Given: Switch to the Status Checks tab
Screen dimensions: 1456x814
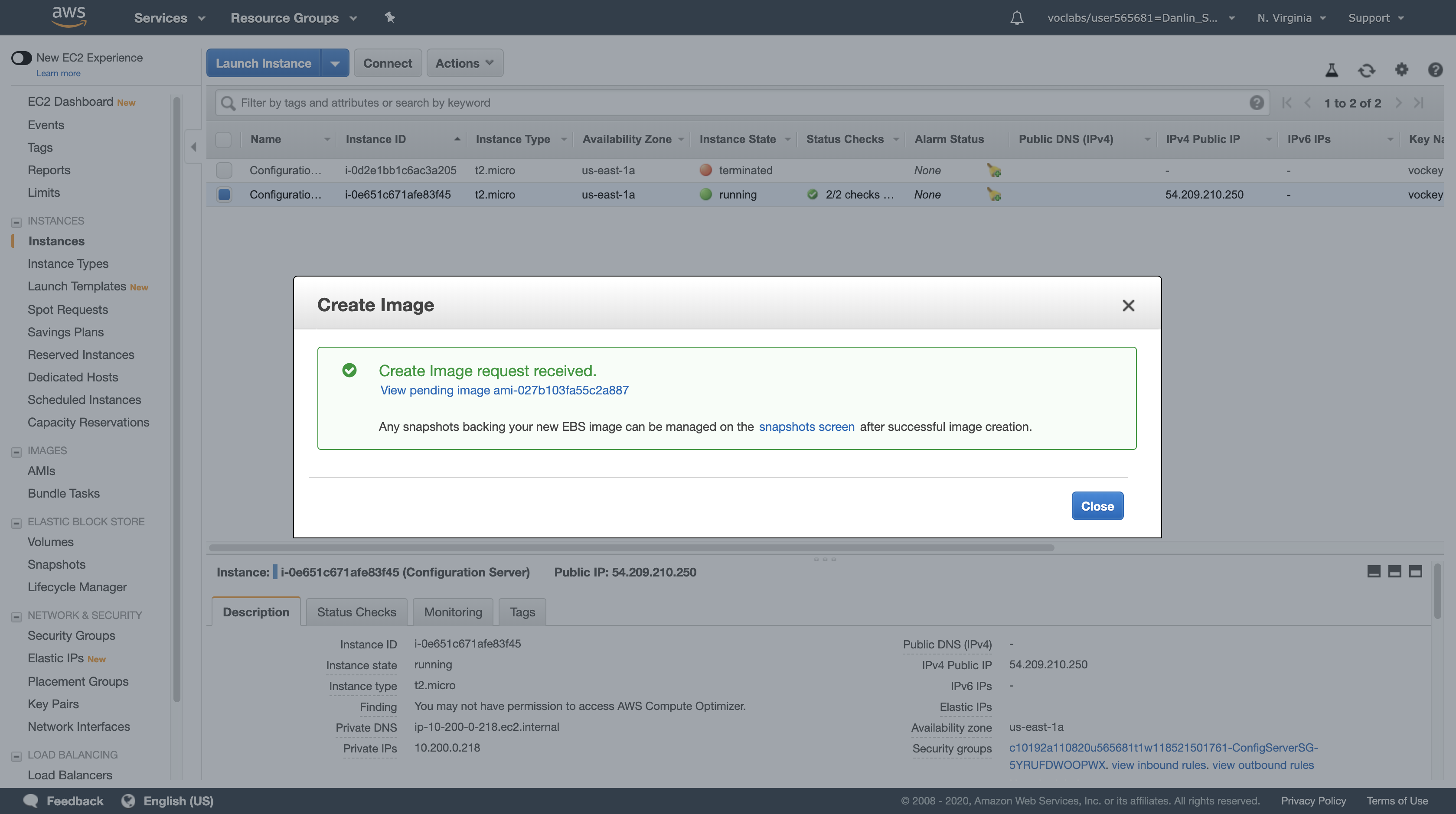Looking at the screenshot, I should coord(356,612).
